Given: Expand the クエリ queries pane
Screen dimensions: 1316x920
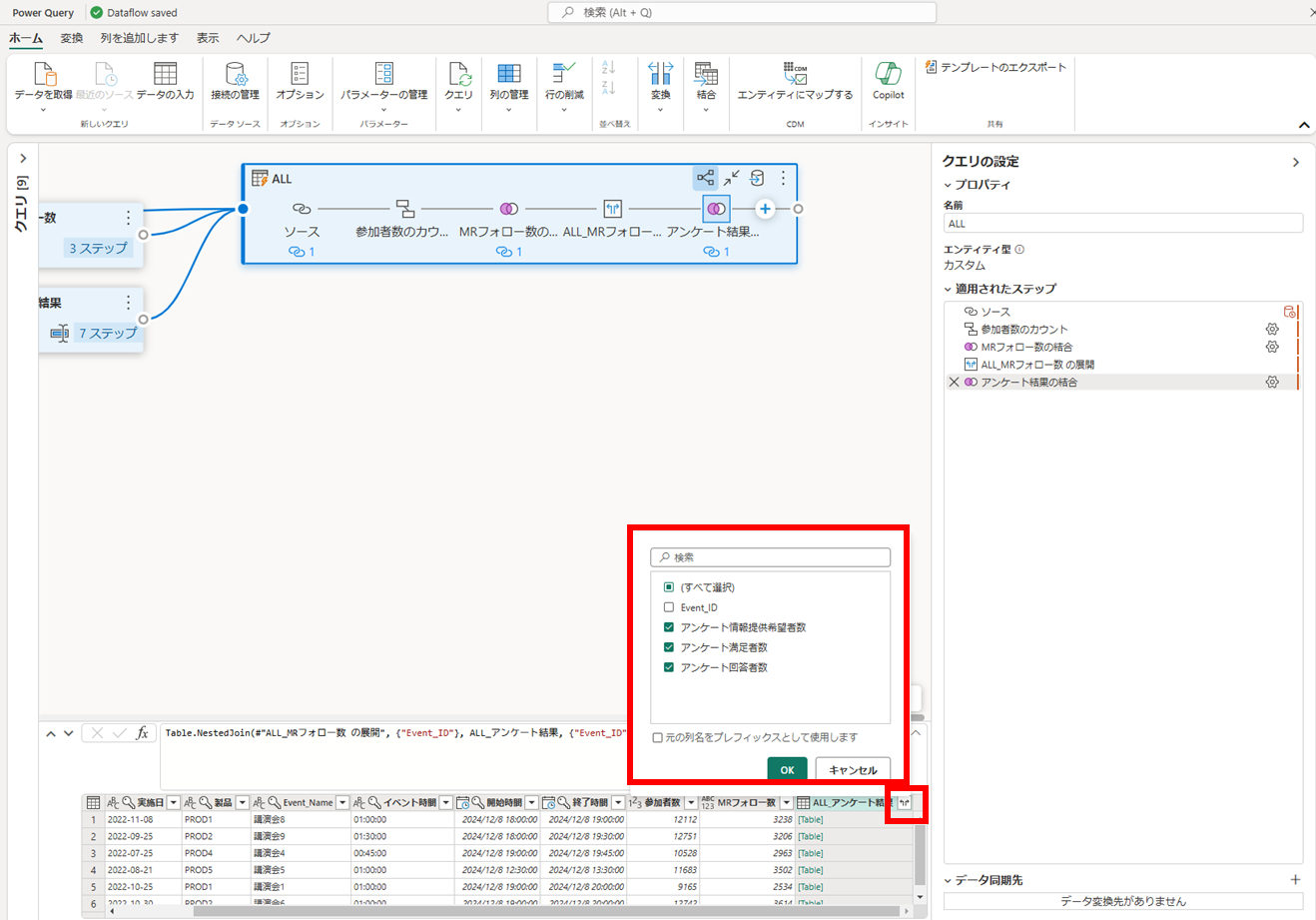Looking at the screenshot, I should coord(23,159).
